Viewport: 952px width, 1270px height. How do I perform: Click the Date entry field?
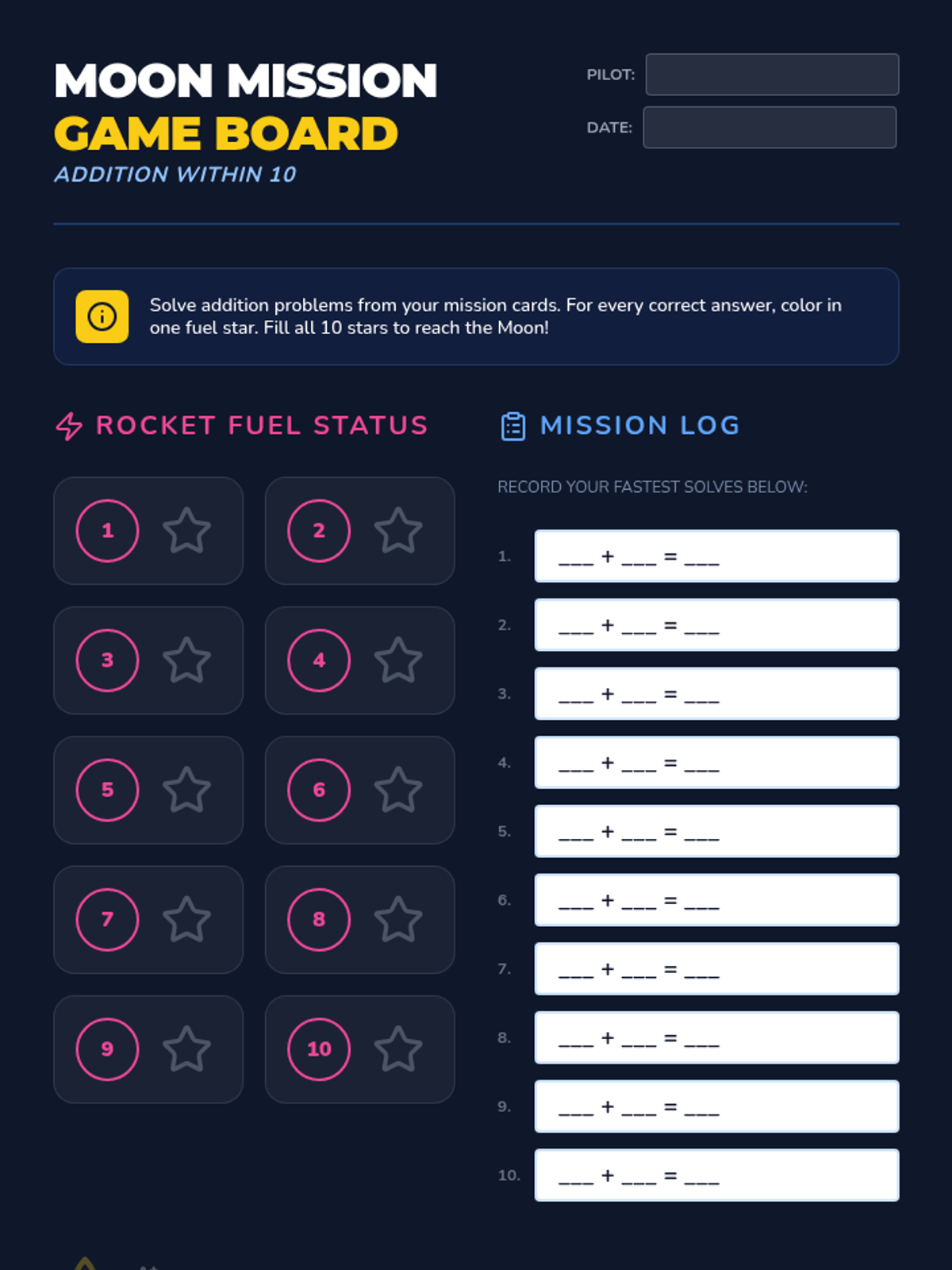pos(770,128)
